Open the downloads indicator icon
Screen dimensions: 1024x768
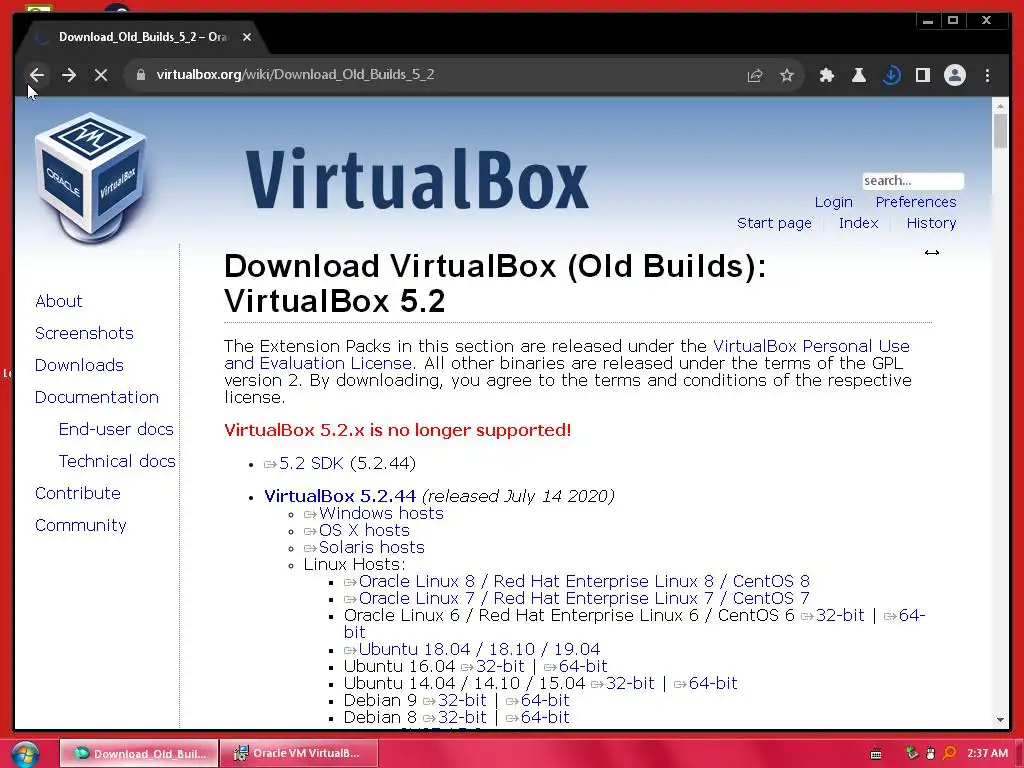[x=891, y=75]
